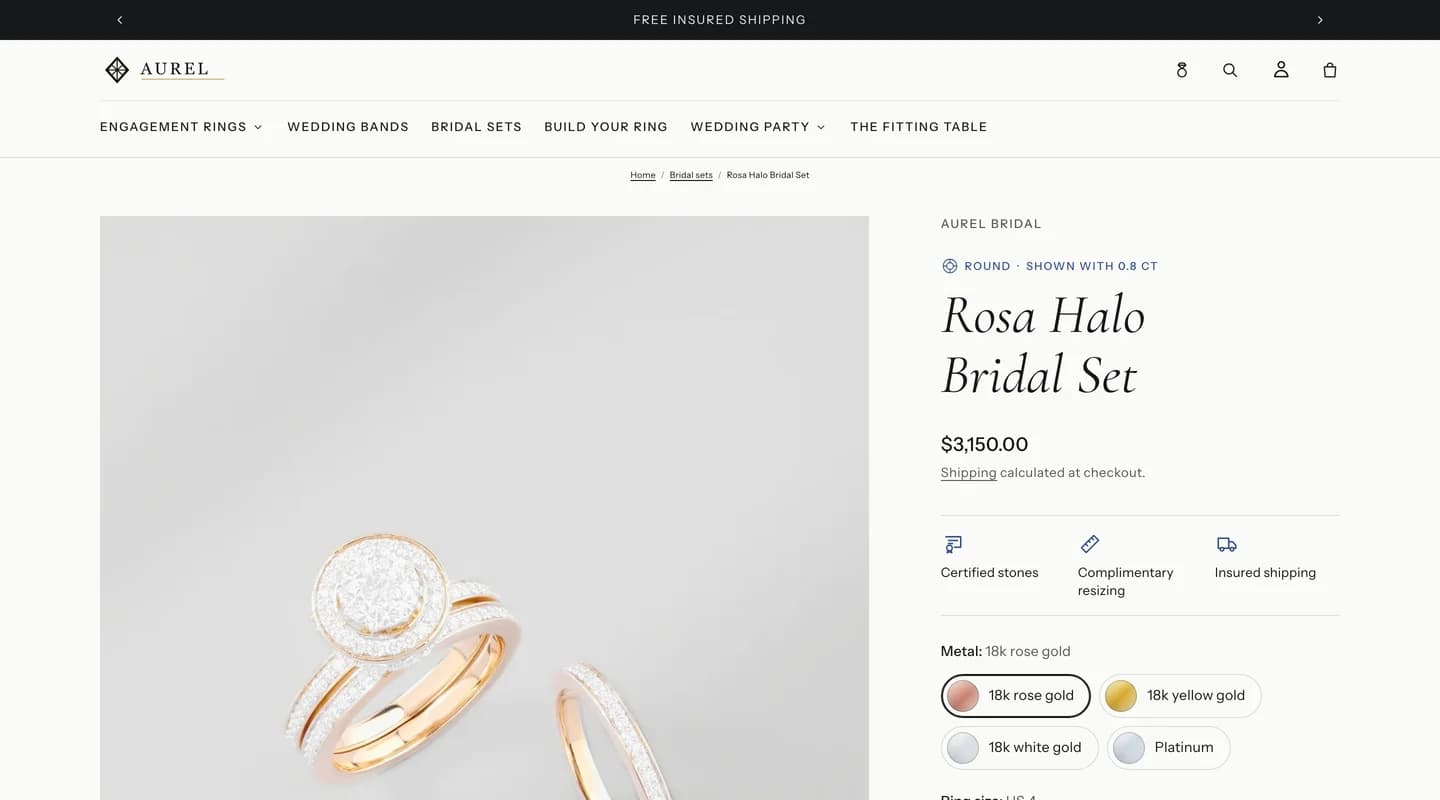Click the Certified stones certificate icon
The height and width of the screenshot is (800, 1440).
coord(953,544)
